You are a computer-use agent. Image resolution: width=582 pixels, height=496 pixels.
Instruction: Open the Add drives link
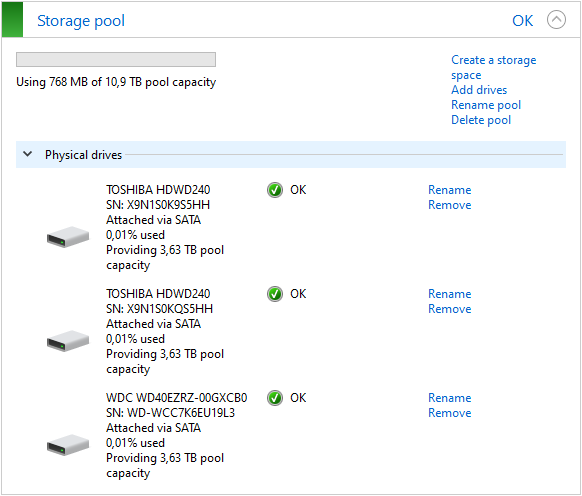tap(479, 90)
